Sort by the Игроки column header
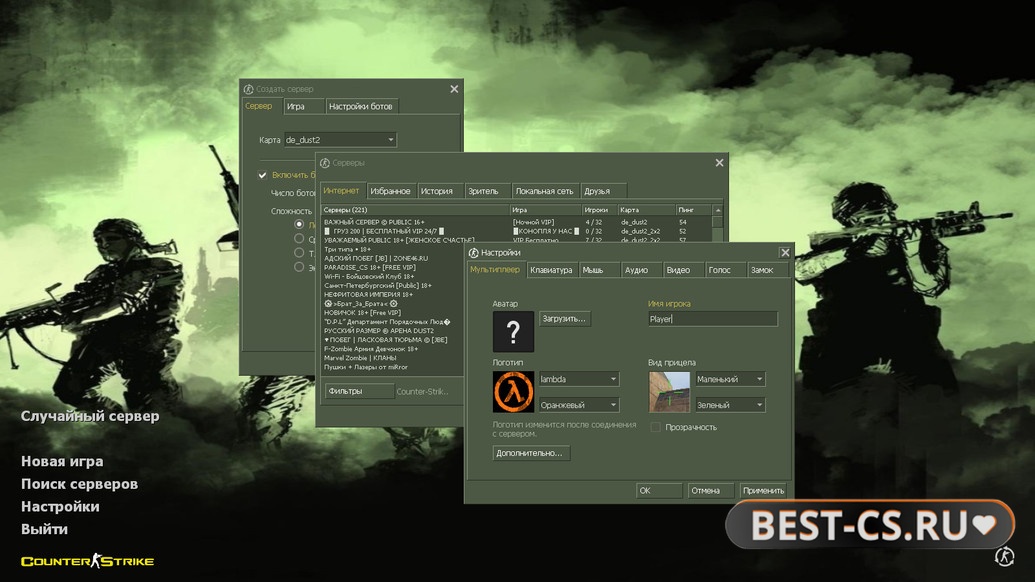This screenshot has height=582, width=1035. pos(599,210)
